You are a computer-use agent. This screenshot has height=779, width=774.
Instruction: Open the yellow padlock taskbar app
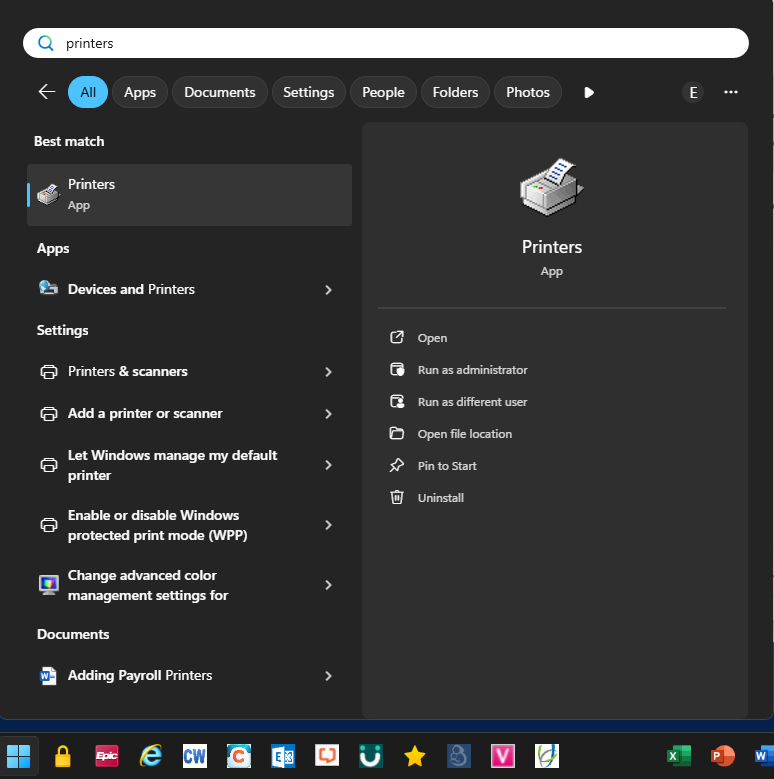point(63,756)
